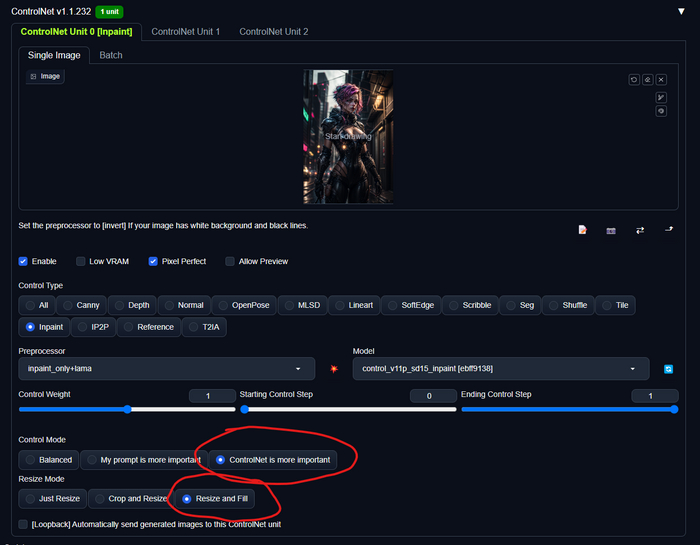Image resolution: width=700 pixels, height=545 pixels.
Task: Undo the last brush stroke on the image
Action: 634,79
